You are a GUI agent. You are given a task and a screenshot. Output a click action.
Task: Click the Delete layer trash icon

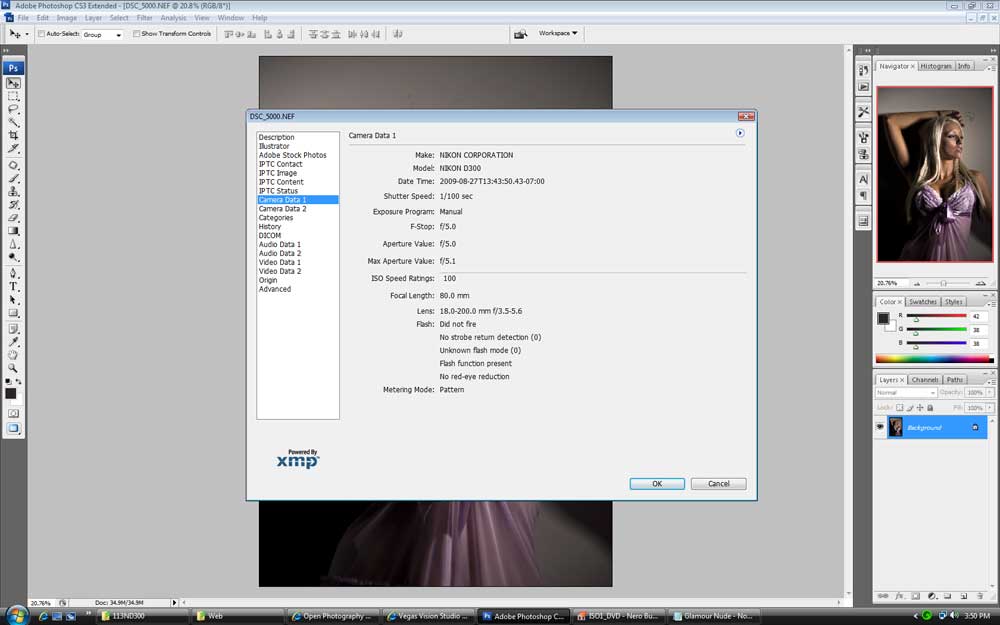(980, 596)
